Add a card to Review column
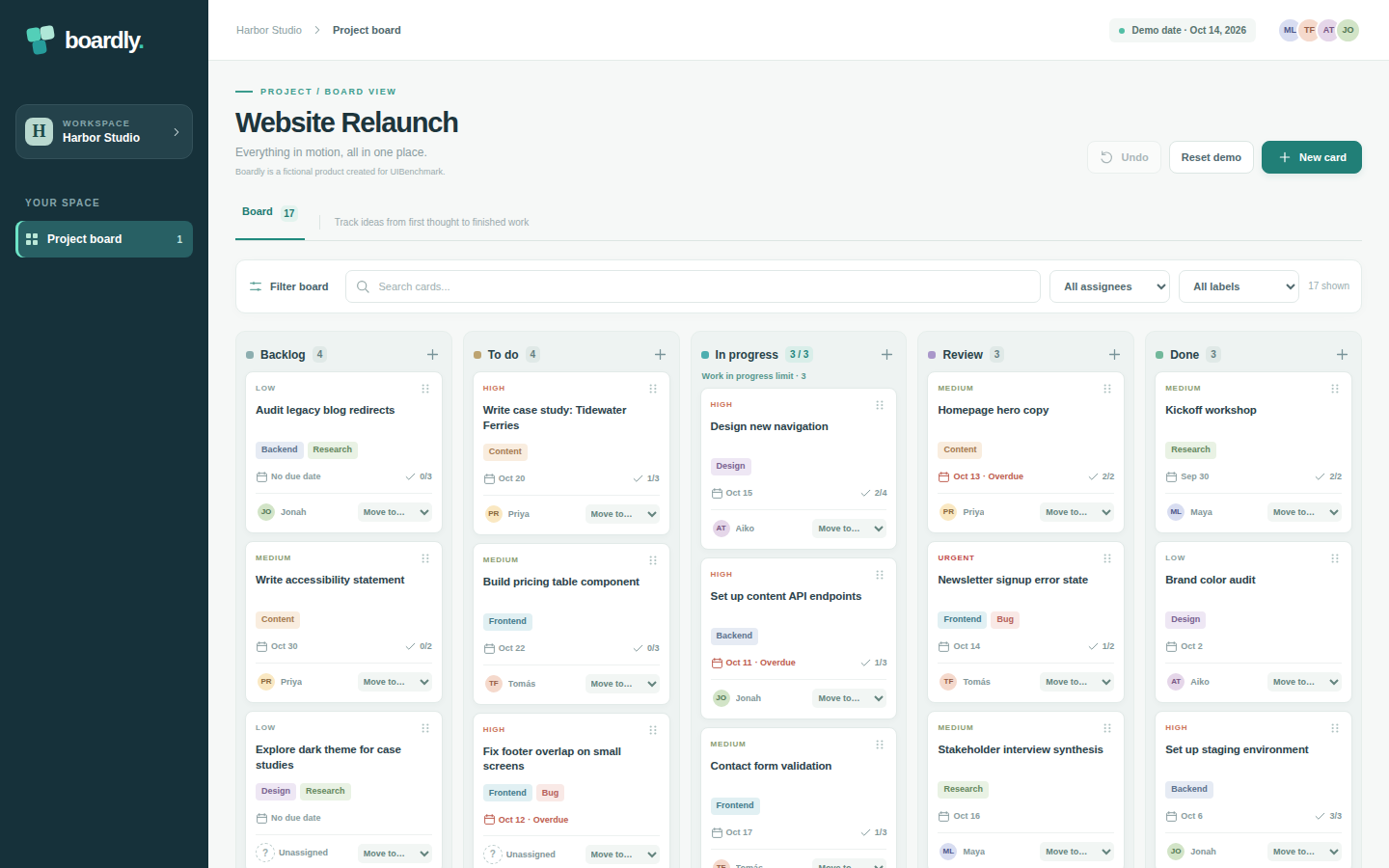Screen dimensions: 1389x868 pos(1114,355)
